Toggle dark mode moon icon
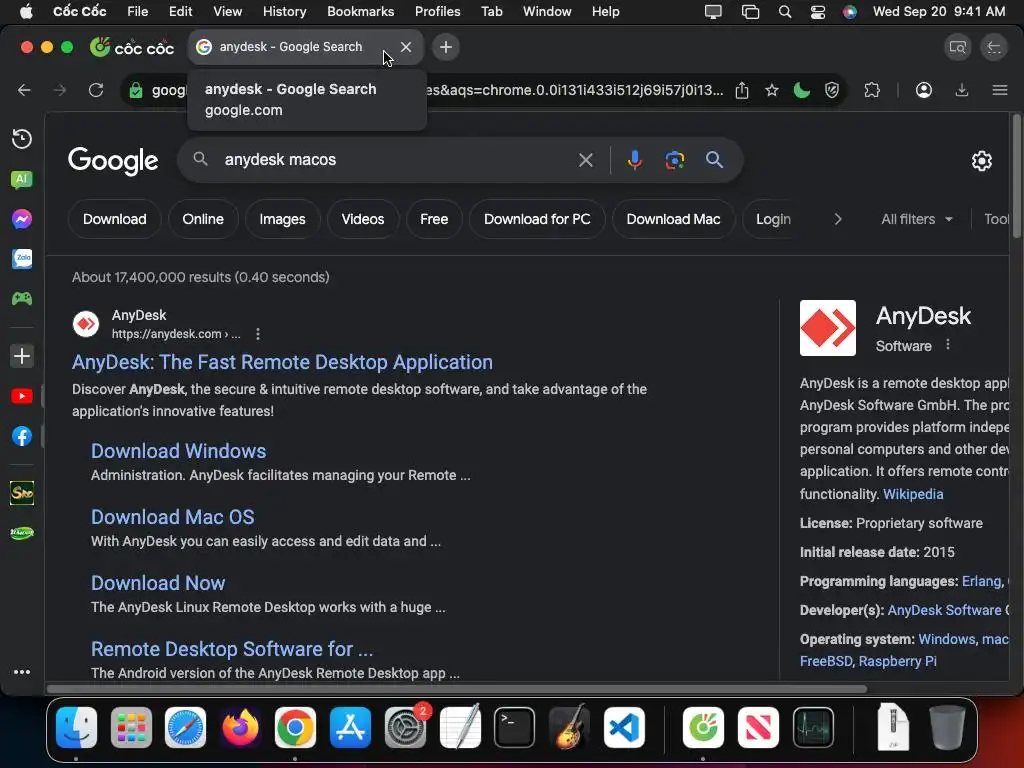Image resolution: width=1024 pixels, height=768 pixels. point(801,90)
